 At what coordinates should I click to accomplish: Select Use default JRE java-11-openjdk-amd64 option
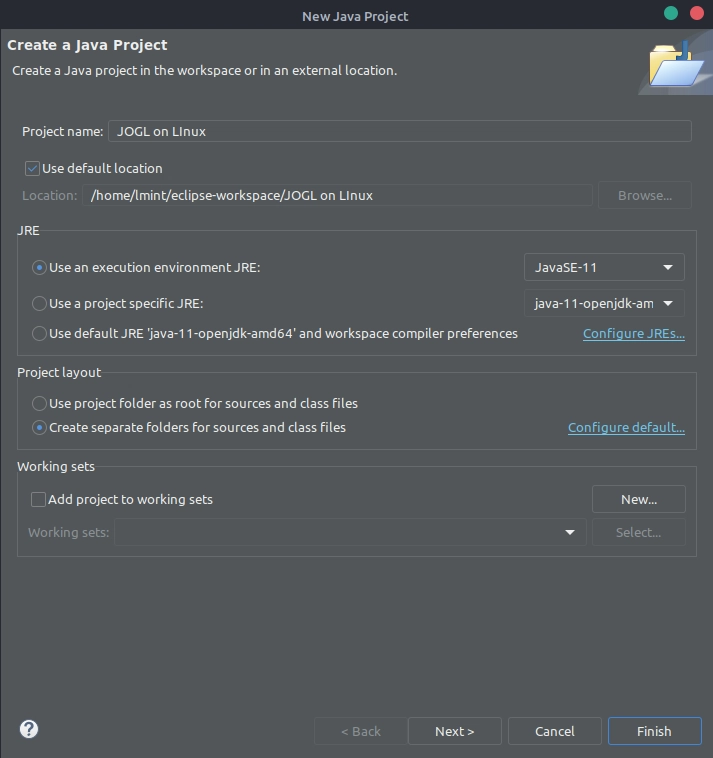[39, 334]
